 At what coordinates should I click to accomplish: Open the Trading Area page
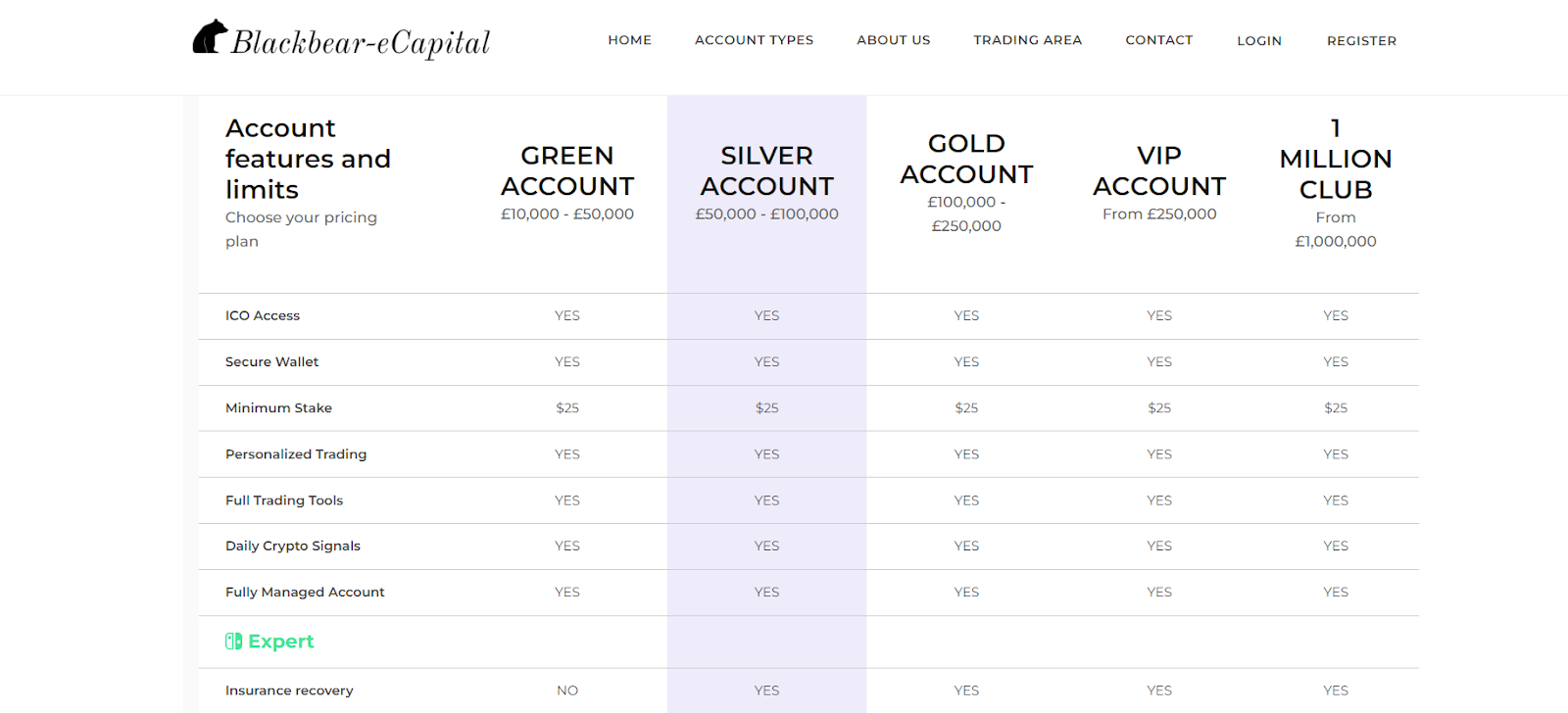[1027, 40]
